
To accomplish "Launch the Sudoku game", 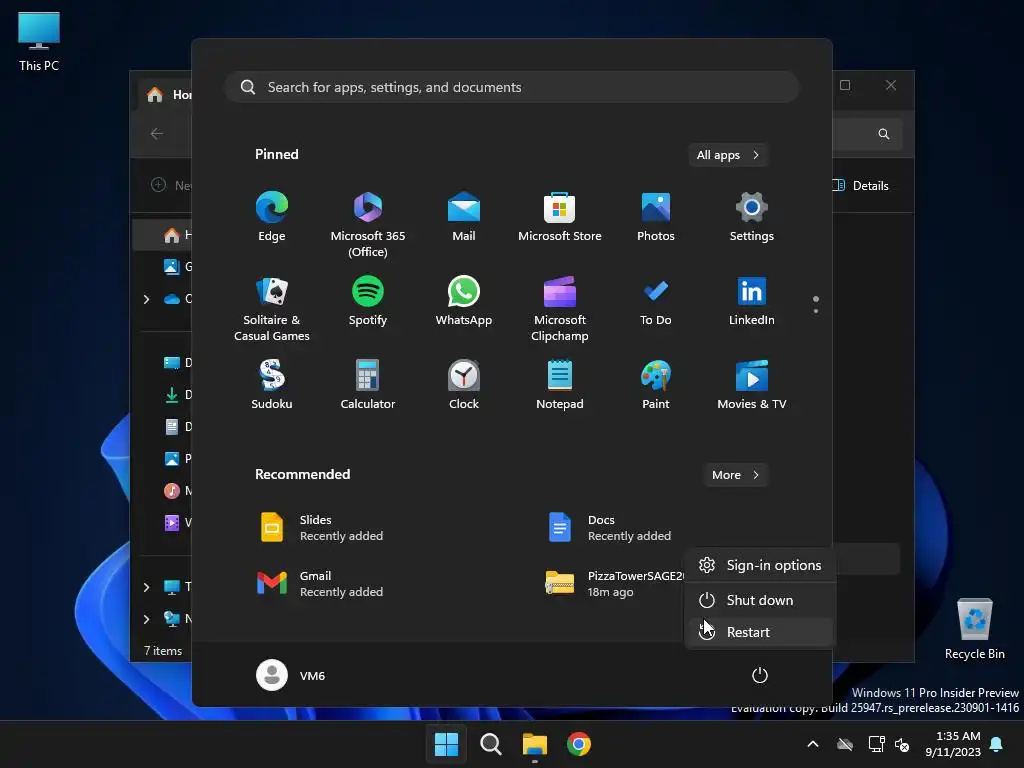I will point(272,385).
